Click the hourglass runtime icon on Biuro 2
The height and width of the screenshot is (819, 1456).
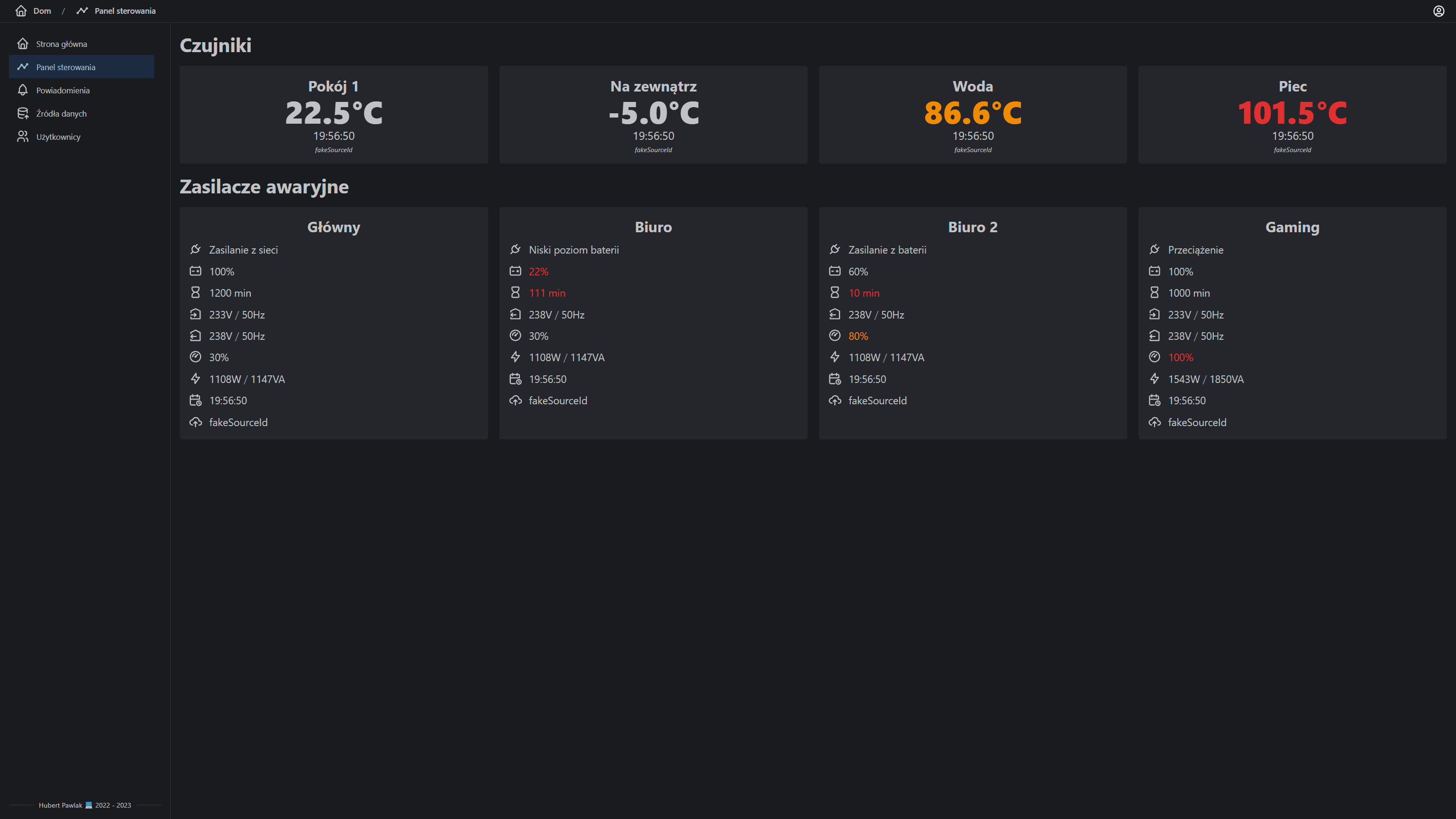[835, 292]
